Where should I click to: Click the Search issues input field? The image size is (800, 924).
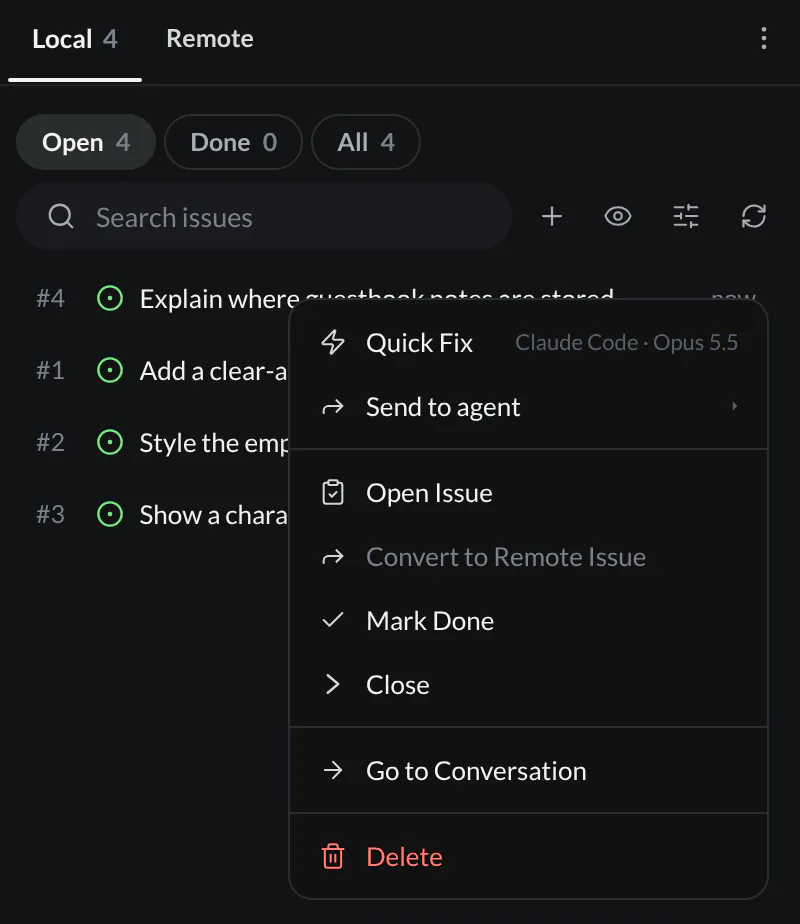264,217
